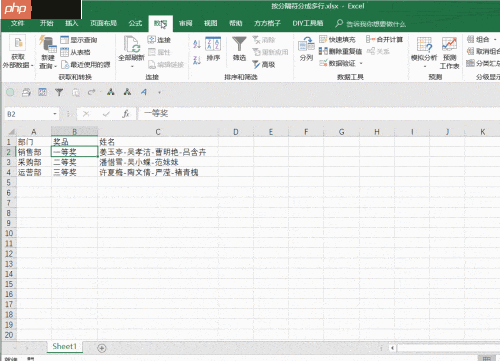This screenshot has height=361, width=500.
Task: Open Recent Sources (最近使用的源)
Action: click(x=85, y=64)
